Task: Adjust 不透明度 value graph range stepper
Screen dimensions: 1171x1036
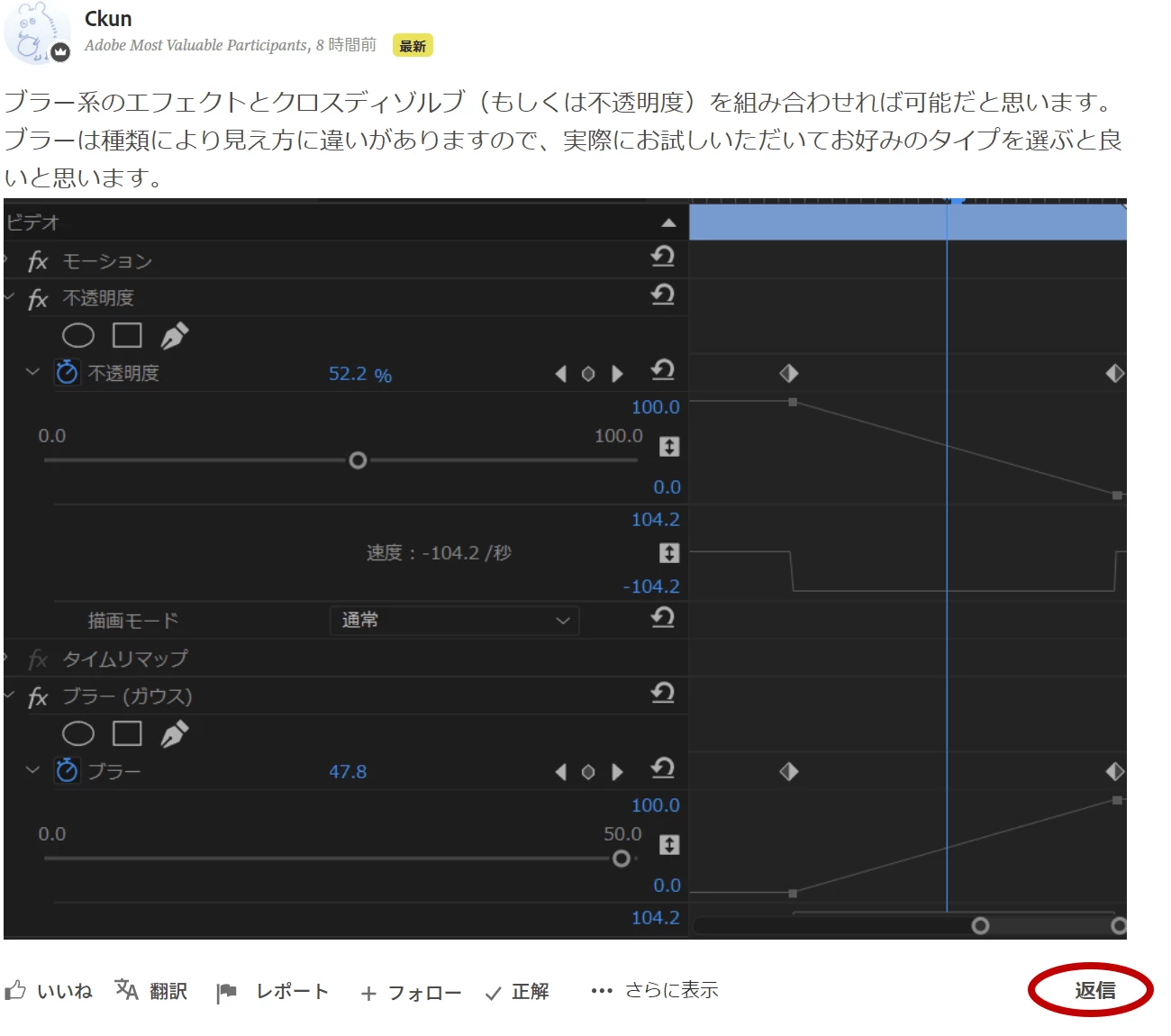Action: 669,446
